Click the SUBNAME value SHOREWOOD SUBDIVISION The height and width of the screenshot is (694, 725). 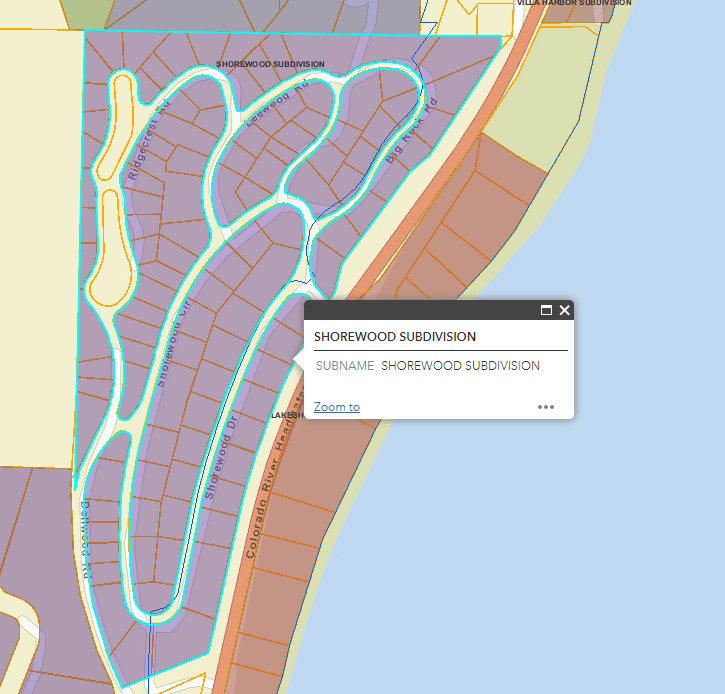460,366
